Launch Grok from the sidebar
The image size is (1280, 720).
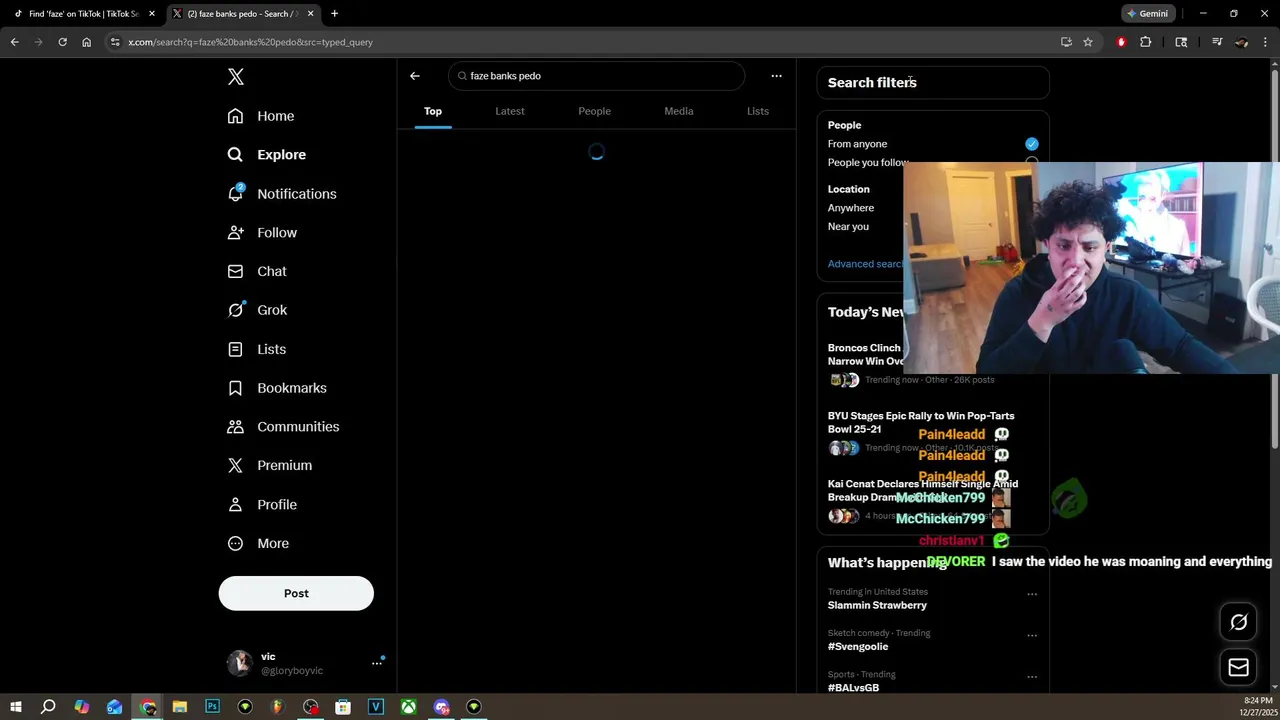(257, 310)
